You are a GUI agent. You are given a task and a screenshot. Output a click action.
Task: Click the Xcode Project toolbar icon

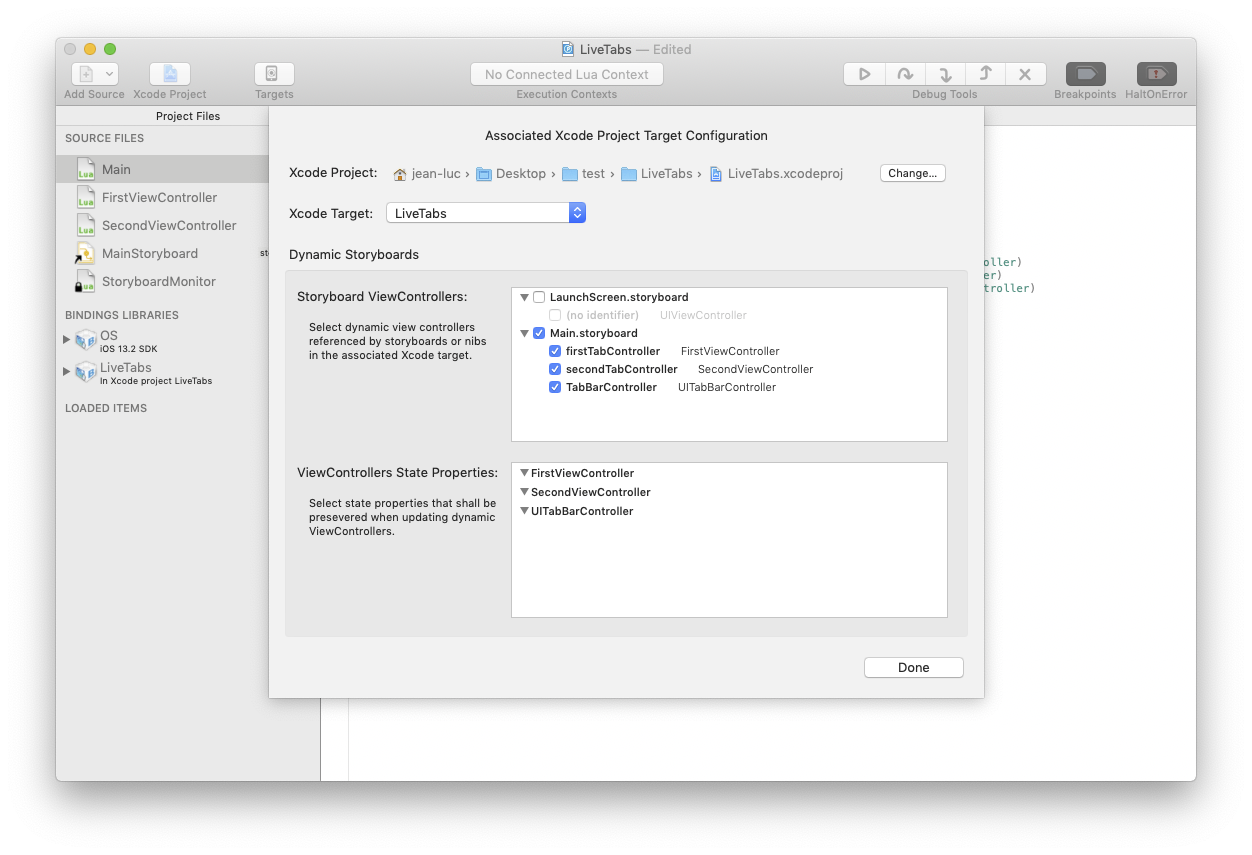[x=170, y=74]
